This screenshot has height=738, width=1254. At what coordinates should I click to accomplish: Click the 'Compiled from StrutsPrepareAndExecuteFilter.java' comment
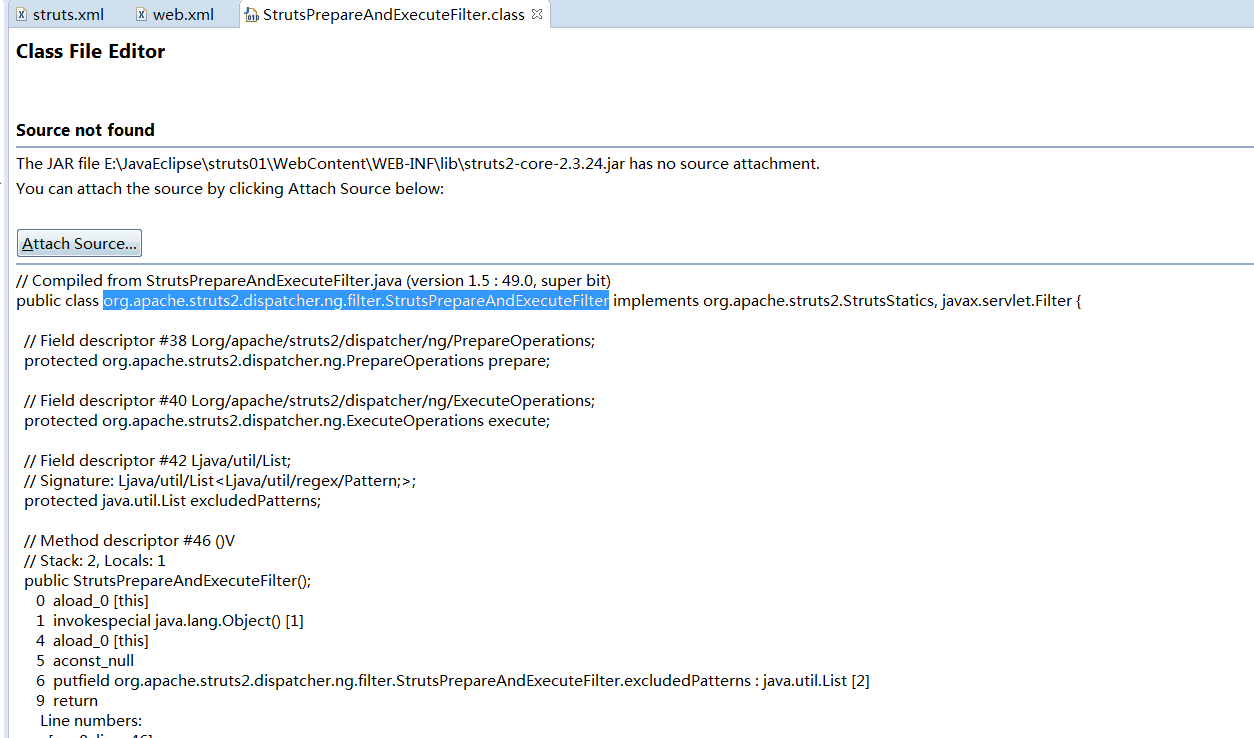[313, 281]
